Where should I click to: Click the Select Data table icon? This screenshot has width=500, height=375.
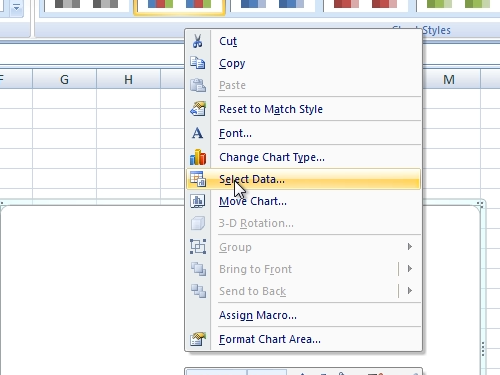point(198,179)
